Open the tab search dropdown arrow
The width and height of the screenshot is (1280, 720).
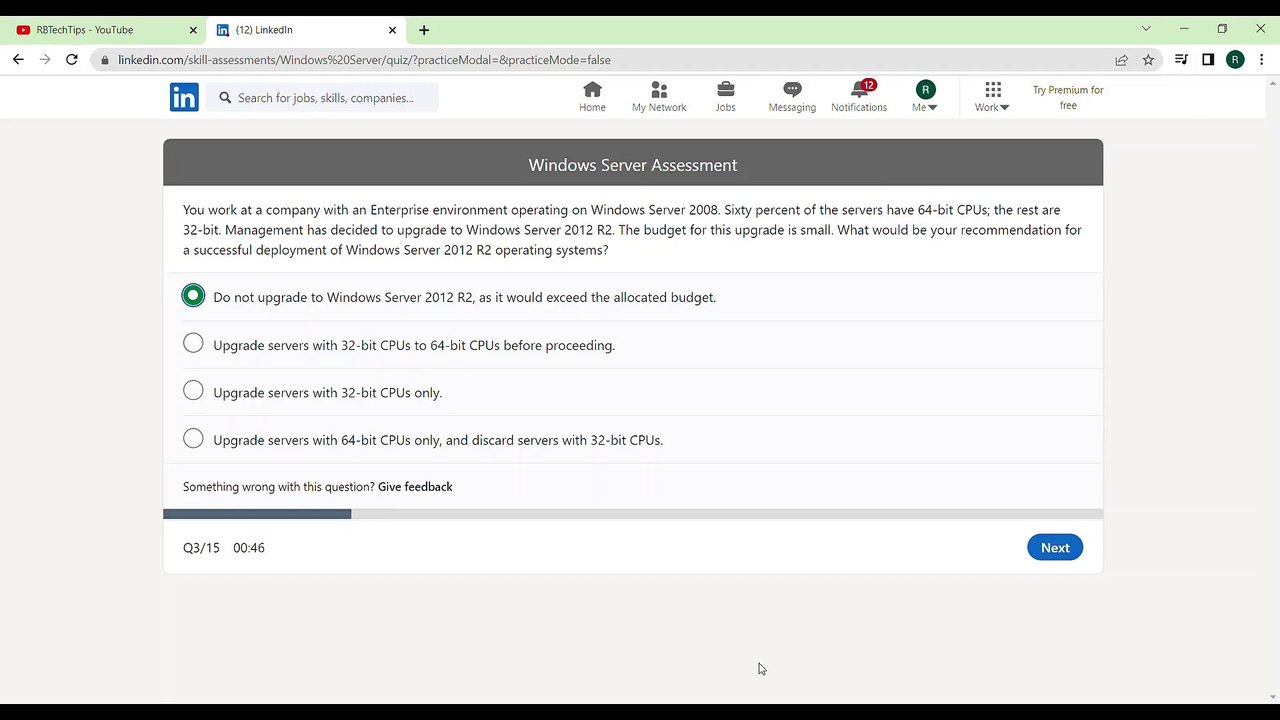click(x=1146, y=29)
